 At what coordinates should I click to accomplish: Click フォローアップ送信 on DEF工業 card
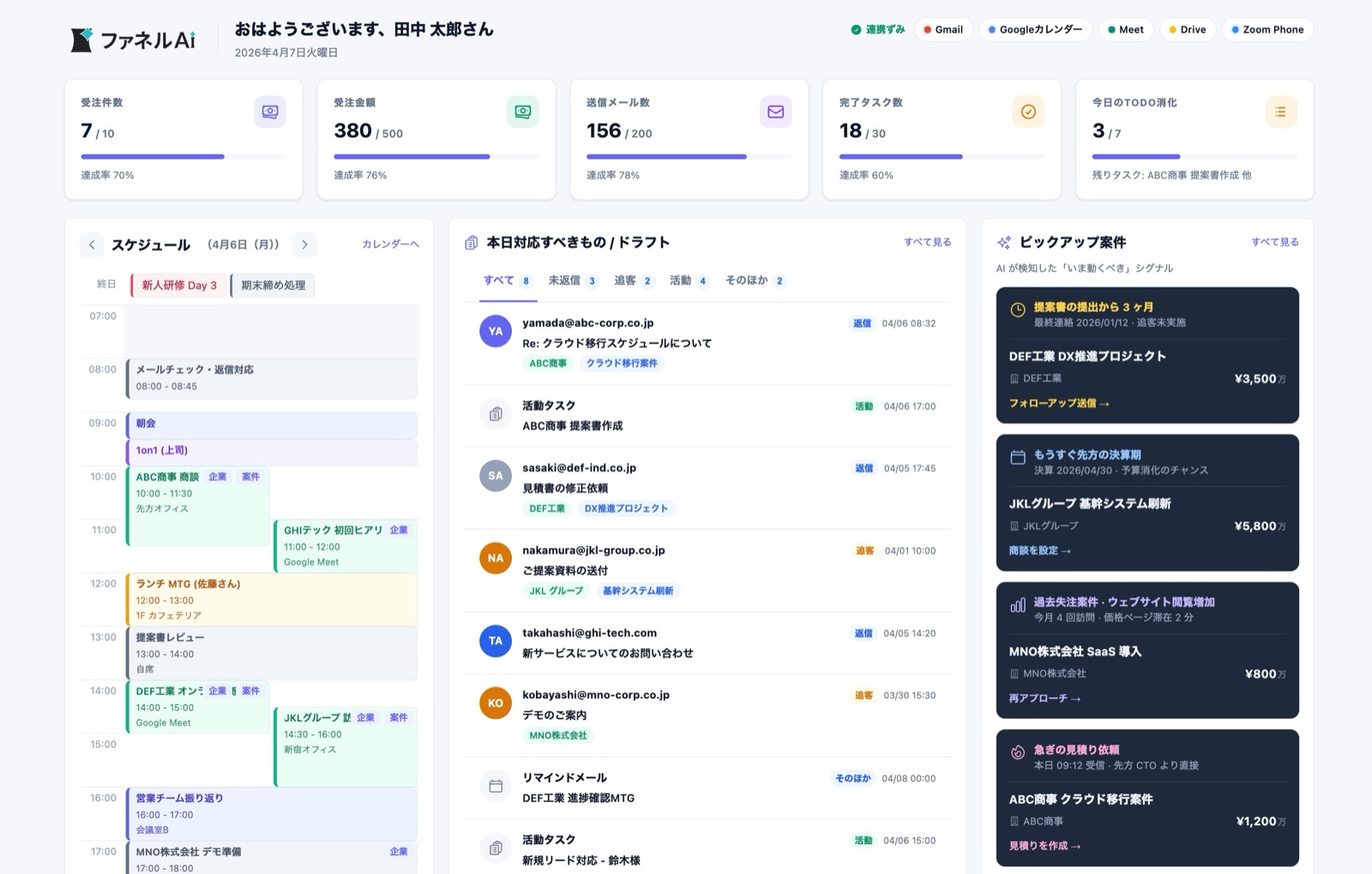pyautogui.click(x=1057, y=401)
